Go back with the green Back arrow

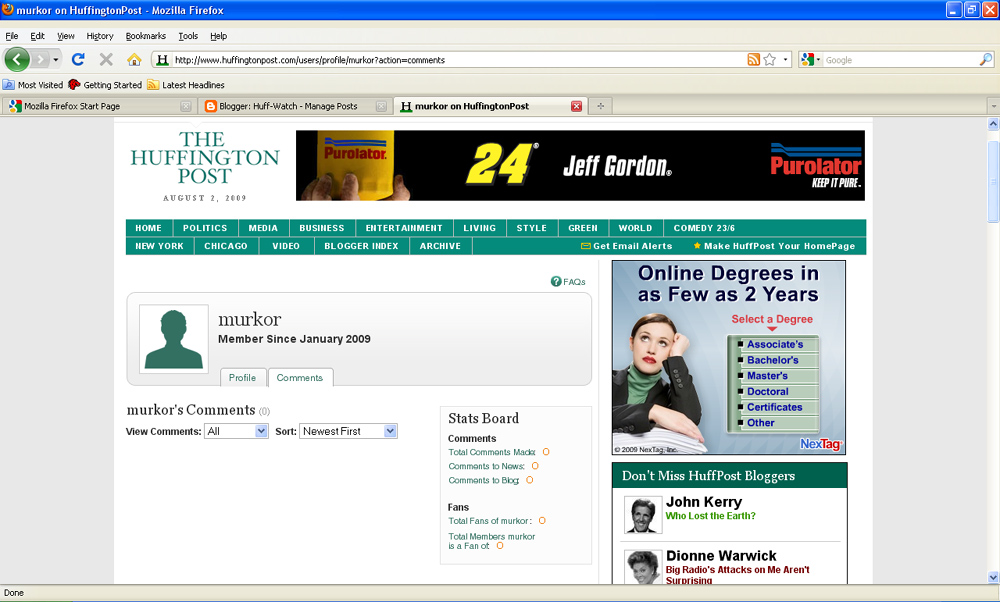pos(17,60)
